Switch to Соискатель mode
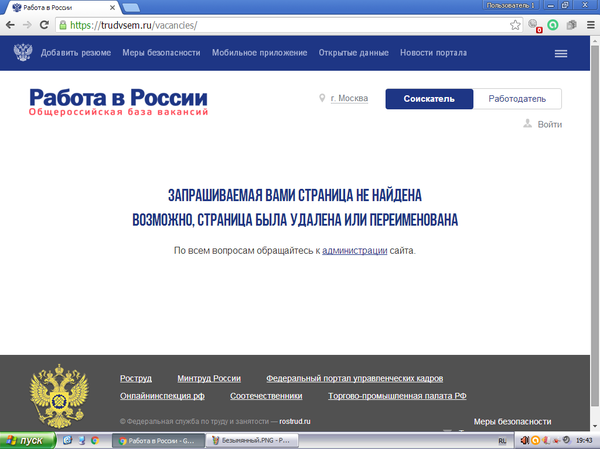Screen dimensions: 600x449 coord(429,98)
